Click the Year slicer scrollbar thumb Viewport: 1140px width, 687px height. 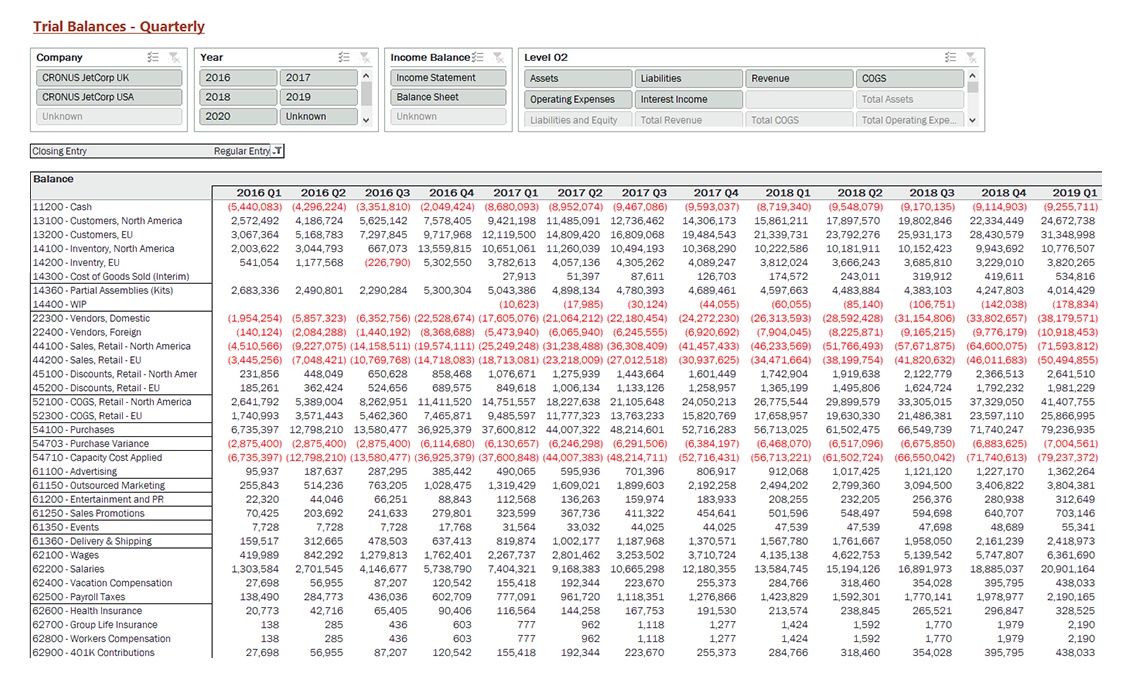[366, 94]
